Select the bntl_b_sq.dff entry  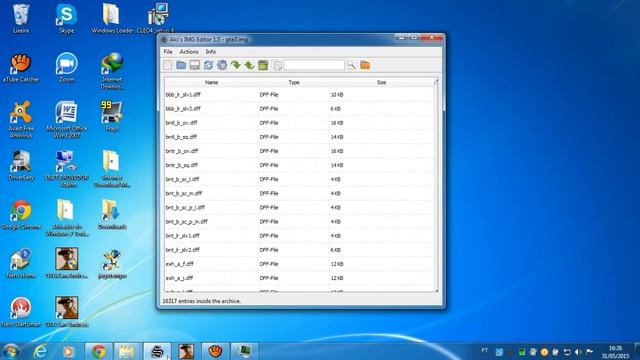[x=299, y=137]
